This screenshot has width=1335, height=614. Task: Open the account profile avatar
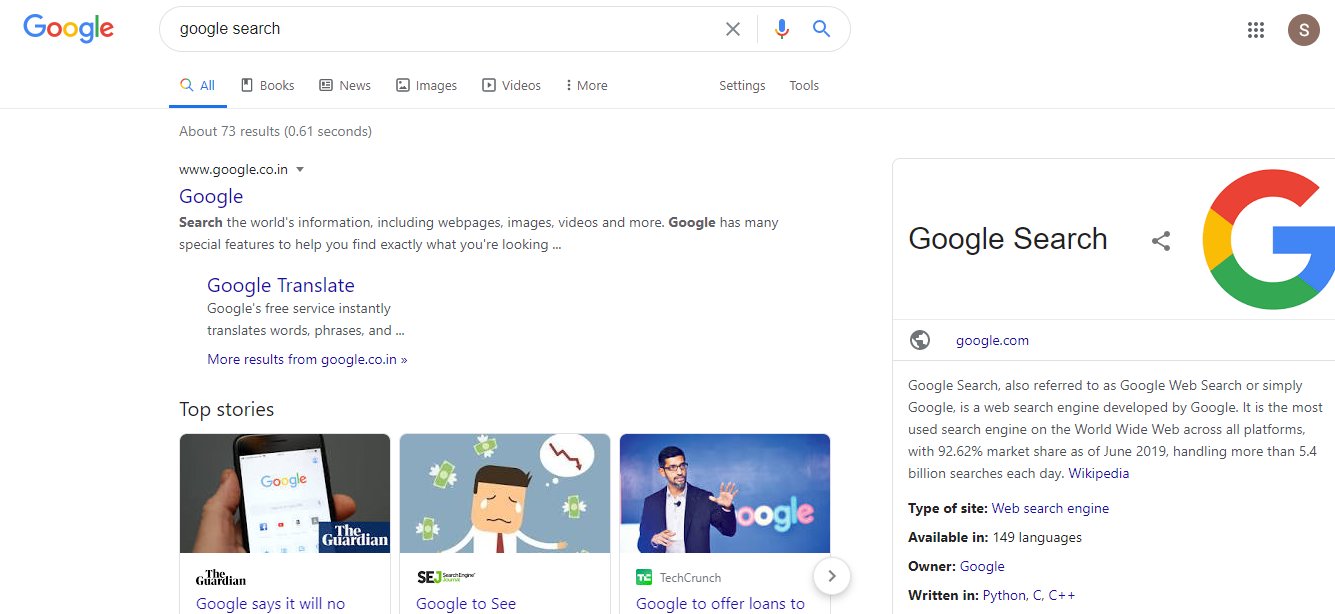[x=1303, y=30]
